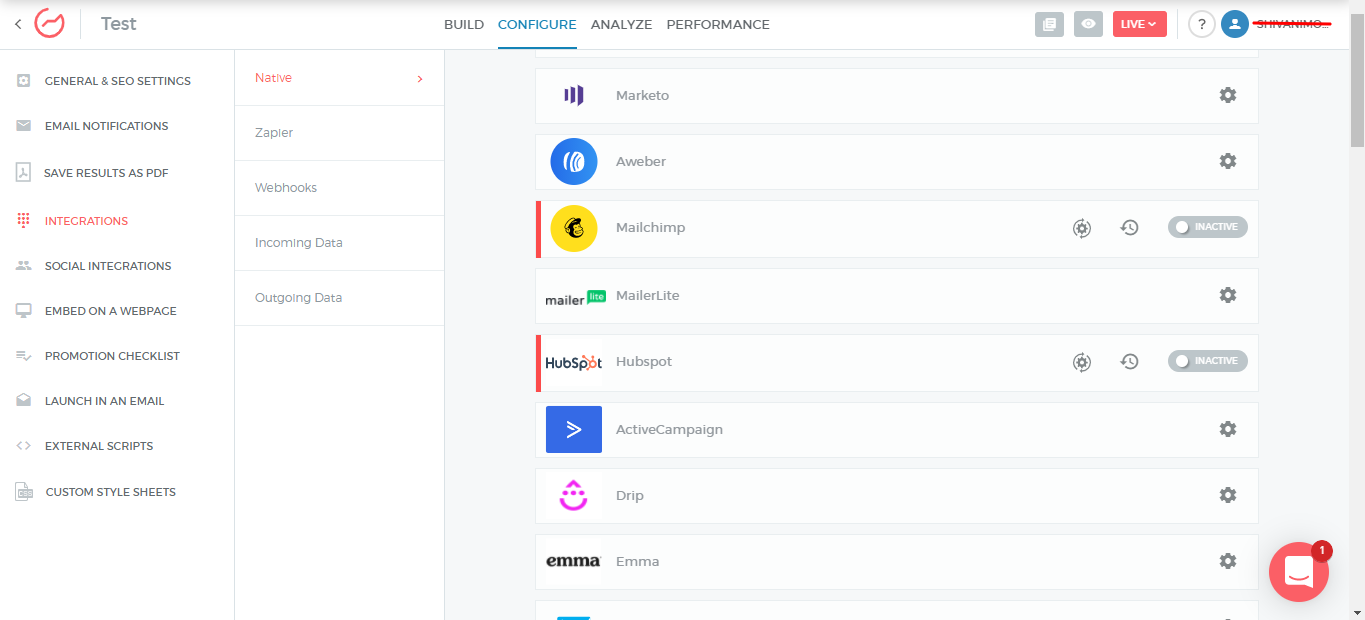Viewport: 1365px width, 620px height.
Task: Switch to the PERFORMANCE tab
Action: (x=718, y=24)
